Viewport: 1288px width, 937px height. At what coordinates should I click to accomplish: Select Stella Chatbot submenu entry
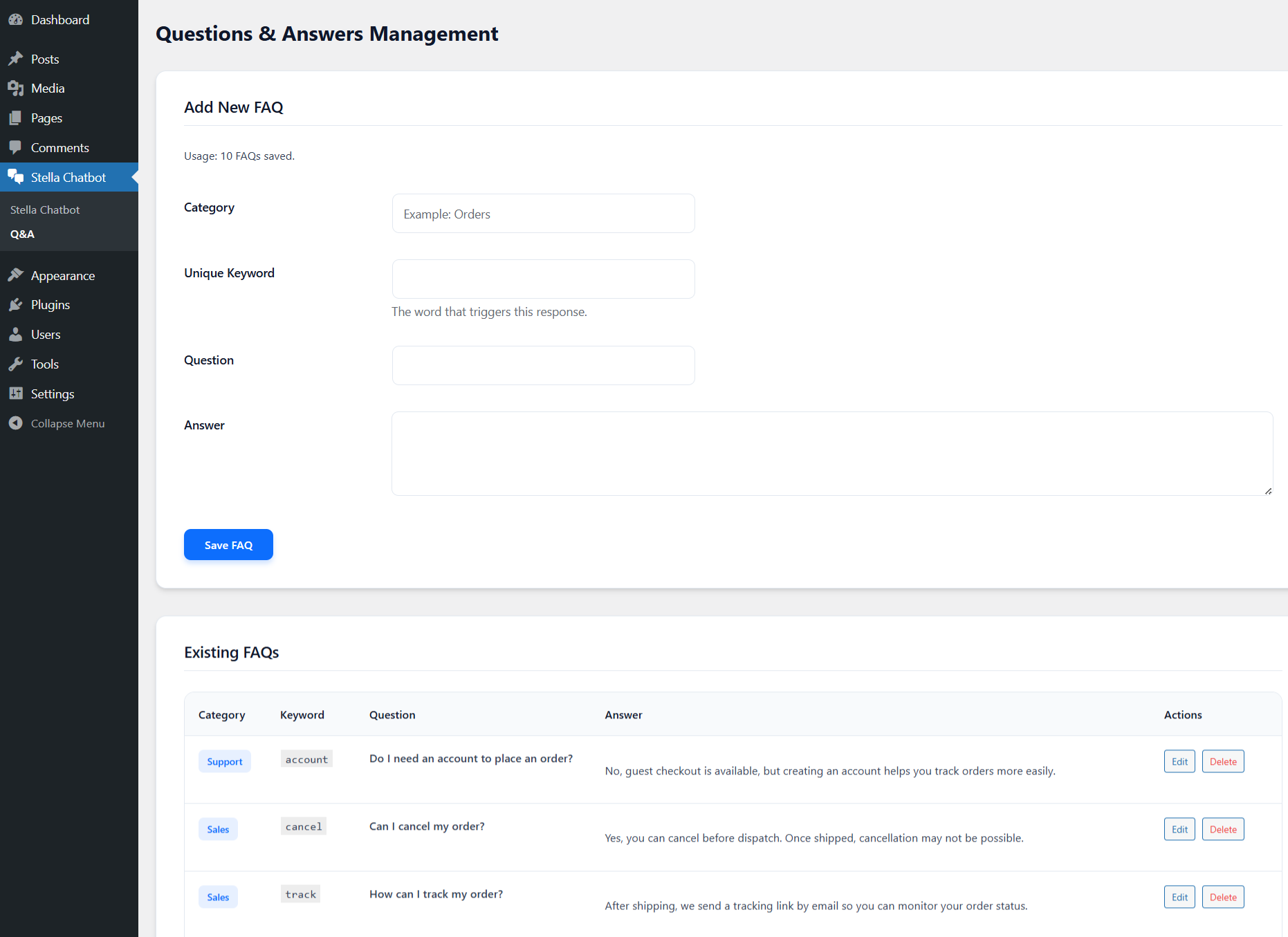point(44,210)
